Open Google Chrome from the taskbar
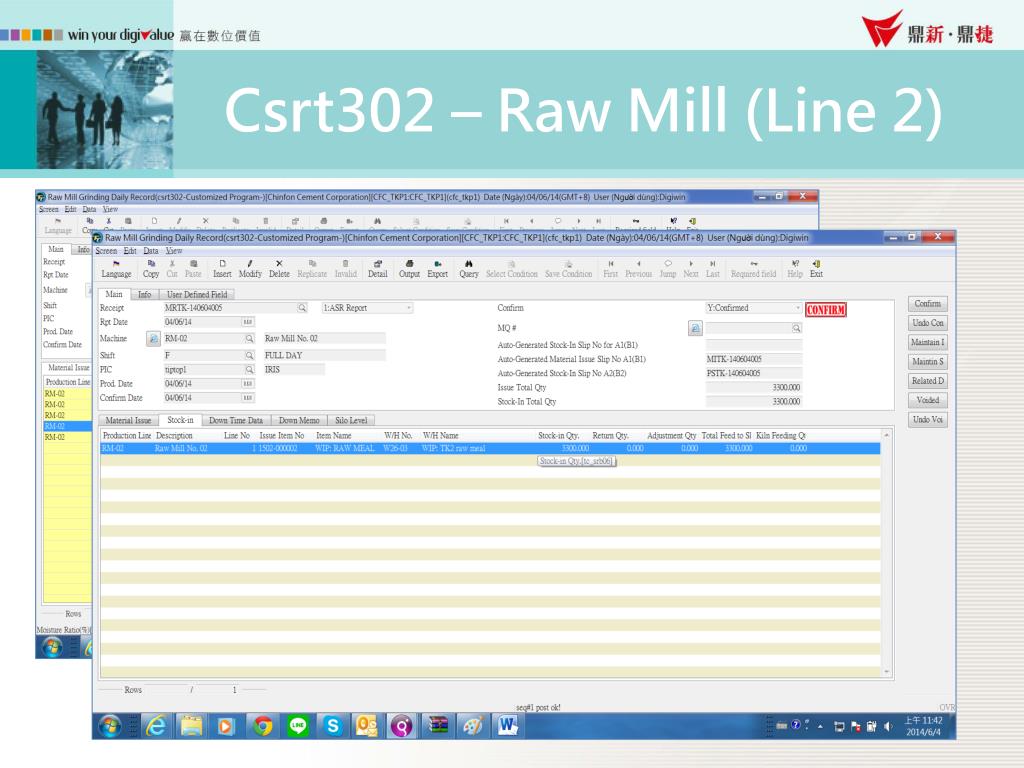 (263, 726)
